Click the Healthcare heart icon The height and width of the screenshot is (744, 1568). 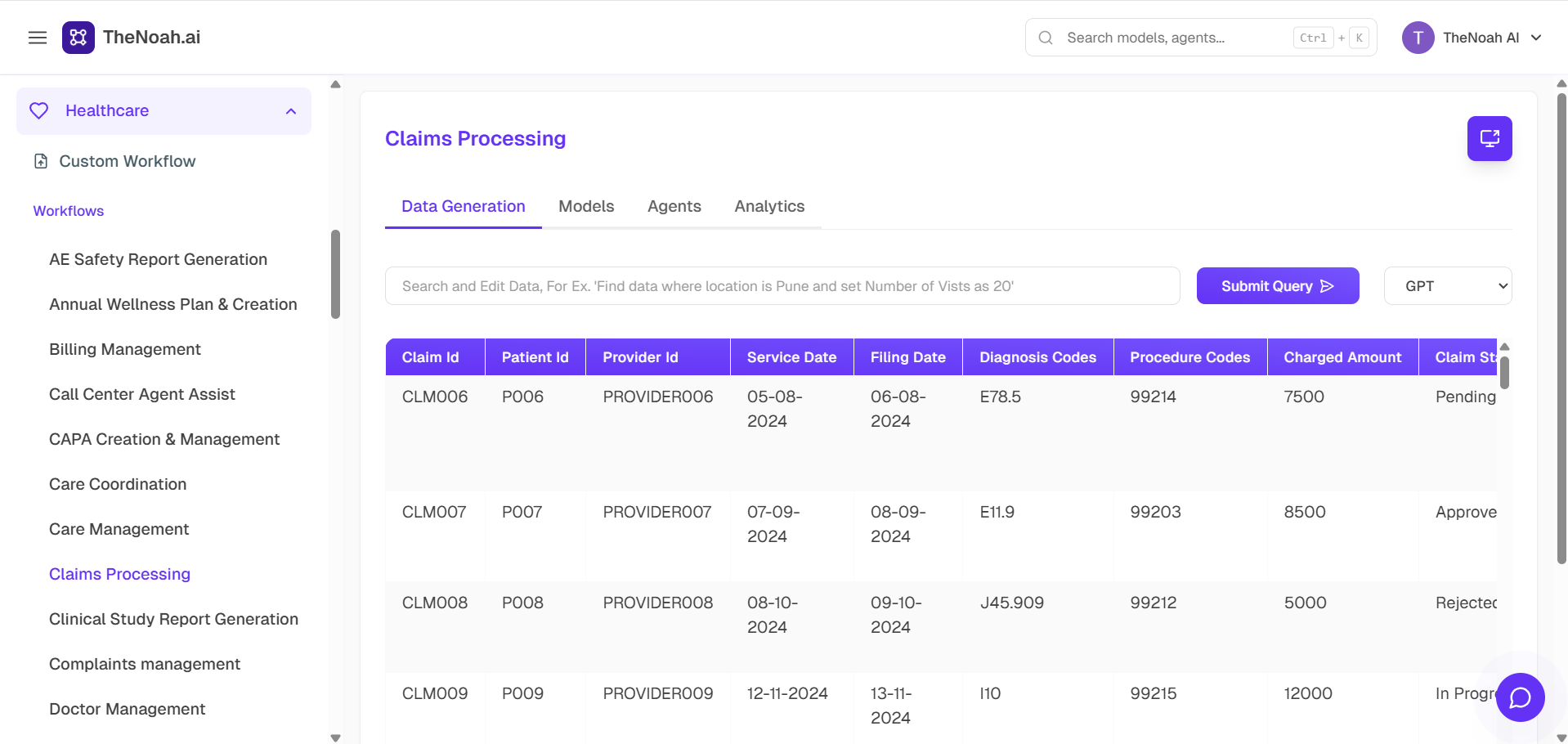pyautogui.click(x=38, y=110)
